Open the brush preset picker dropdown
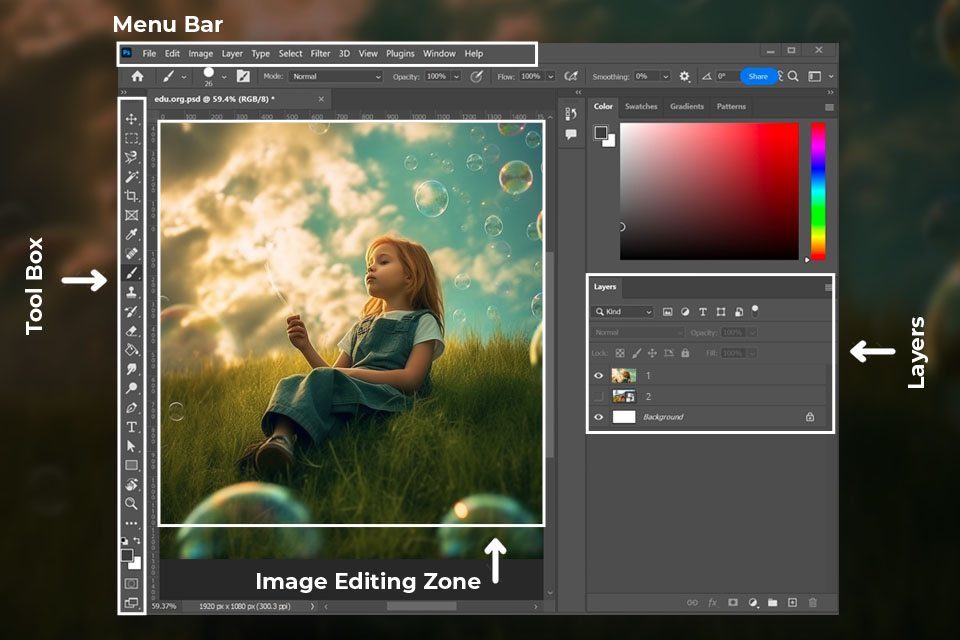 point(224,77)
